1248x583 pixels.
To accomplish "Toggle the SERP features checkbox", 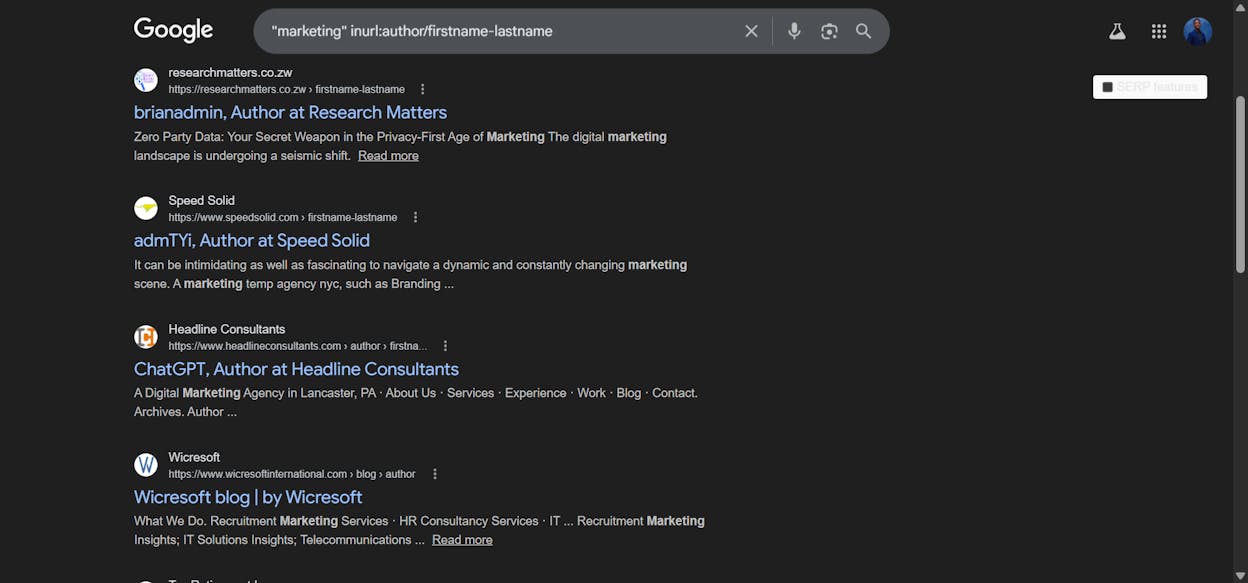I will [1107, 87].
